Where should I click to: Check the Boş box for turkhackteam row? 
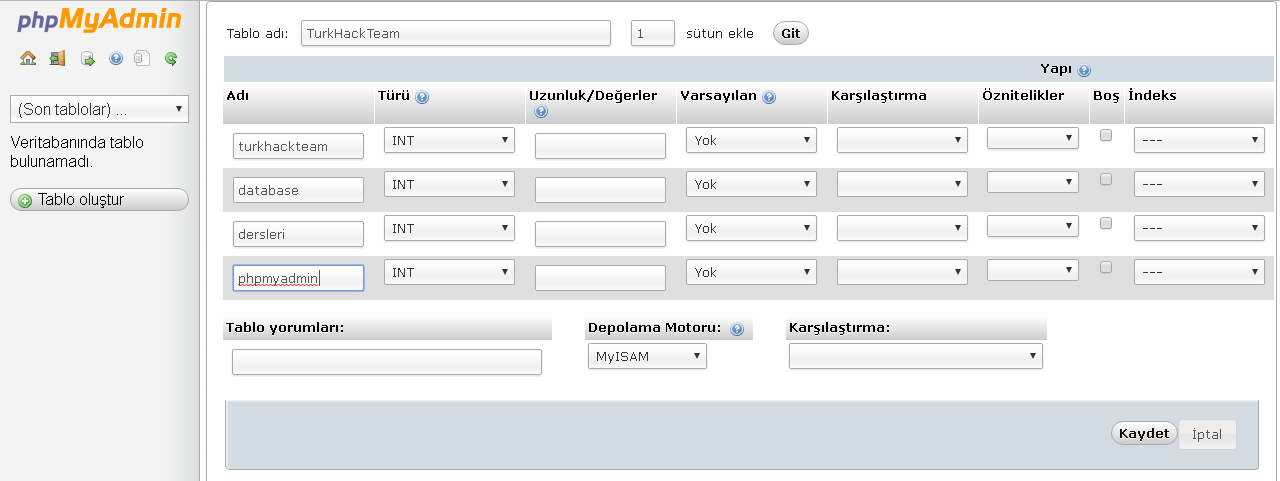[x=1106, y=136]
